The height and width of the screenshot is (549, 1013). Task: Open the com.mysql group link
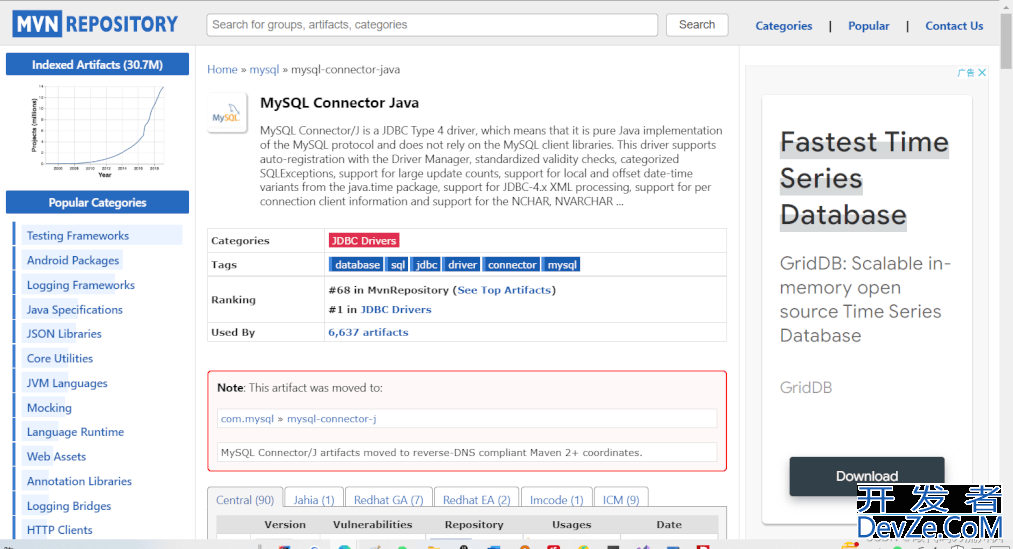pyautogui.click(x=247, y=419)
